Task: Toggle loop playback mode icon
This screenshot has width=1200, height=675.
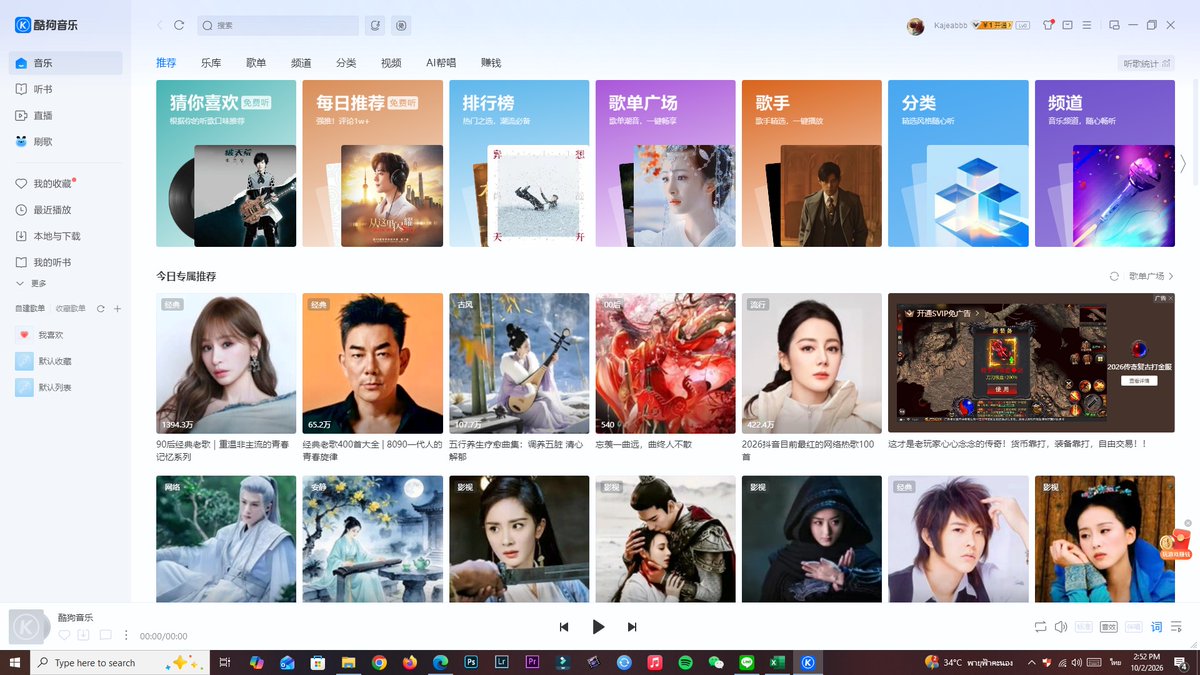Action: point(1040,627)
